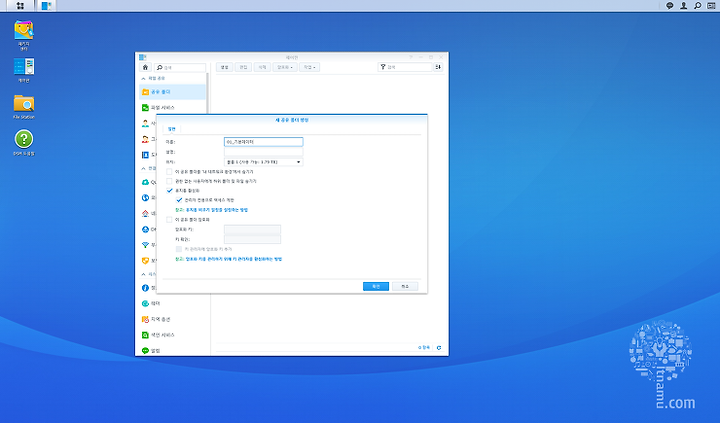720x423 pixels.
Task: Click the description input field
Action: click(264, 152)
